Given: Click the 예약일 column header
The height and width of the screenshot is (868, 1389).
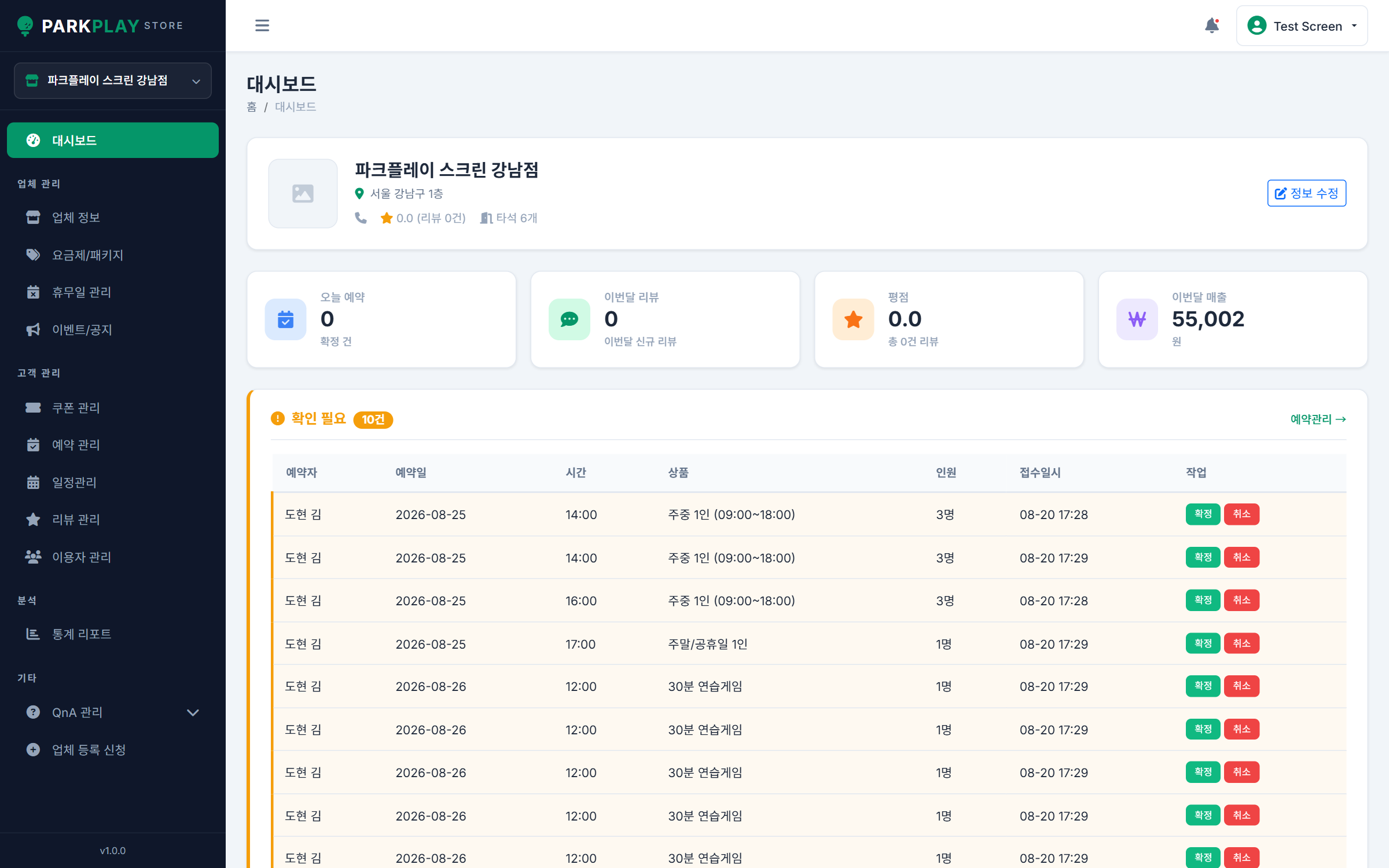Looking at the screenshot, I should coord(411,473).
